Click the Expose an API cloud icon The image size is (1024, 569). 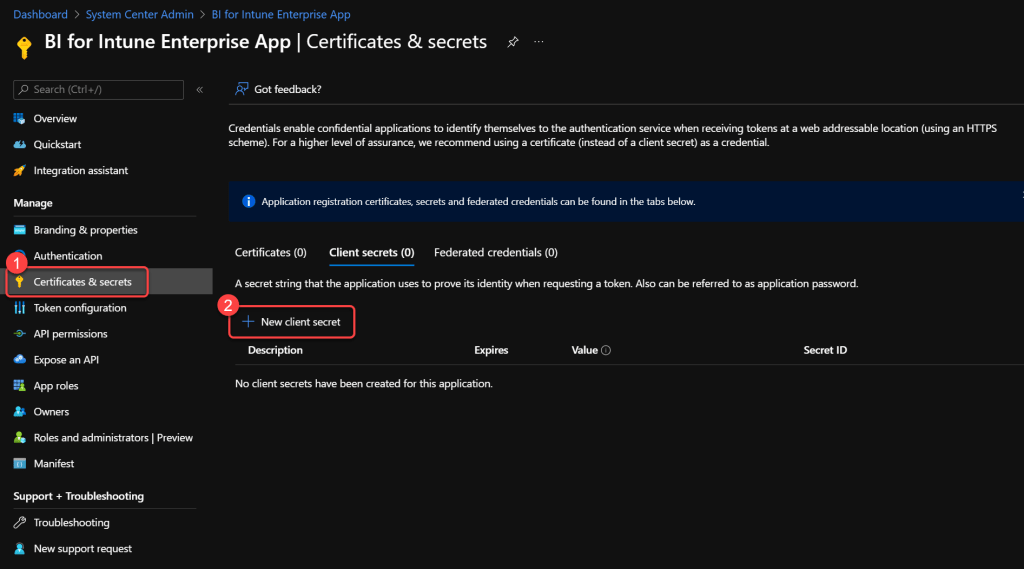(19, 360)
